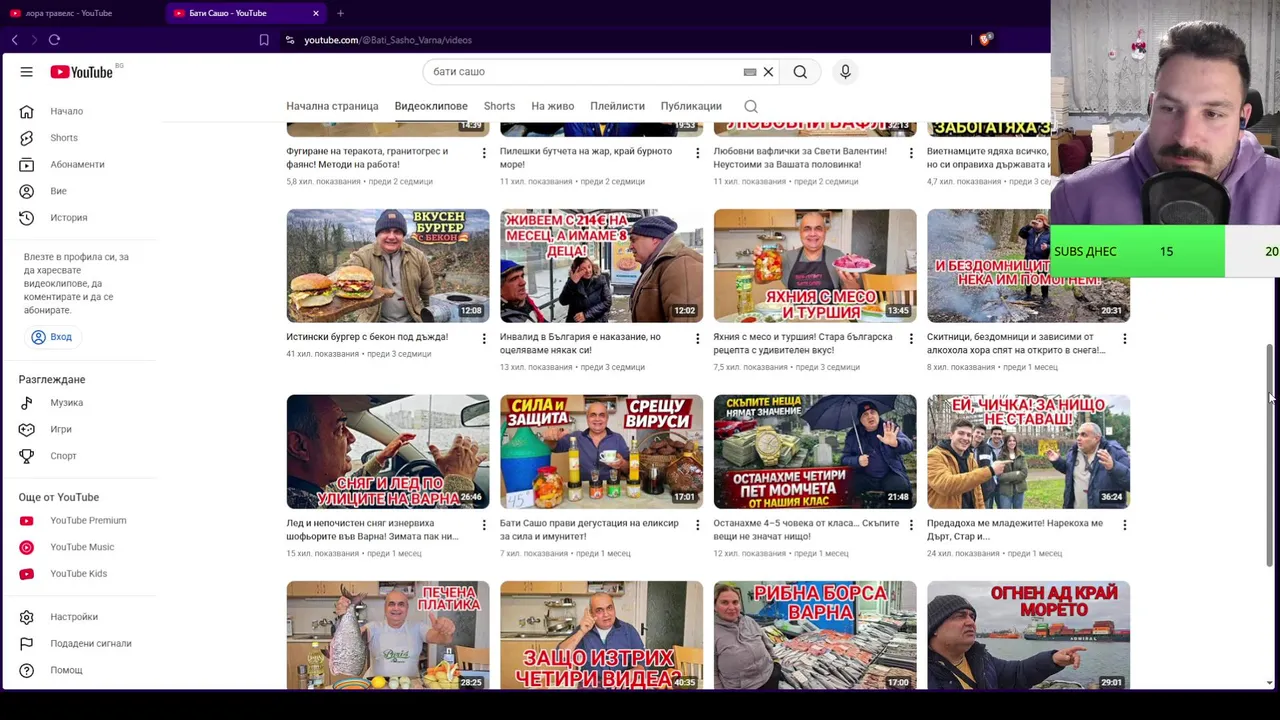Click the YouTube logo
Screen dimensions: 1280x720
point(82,72)
